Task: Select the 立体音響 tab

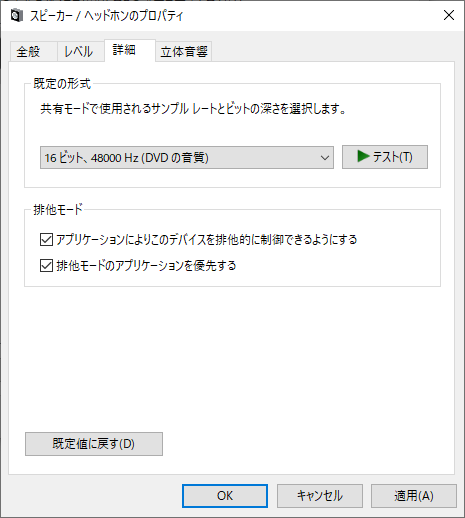Action: (184, 51)
